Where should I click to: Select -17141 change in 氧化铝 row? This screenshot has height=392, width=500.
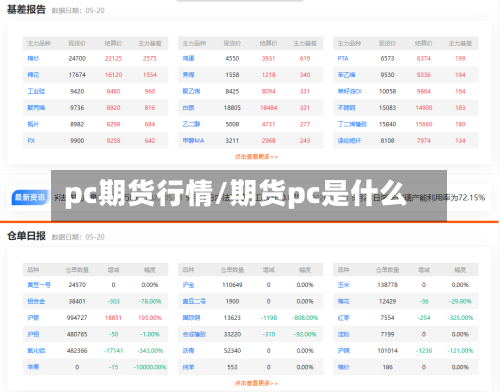[113, 351]
